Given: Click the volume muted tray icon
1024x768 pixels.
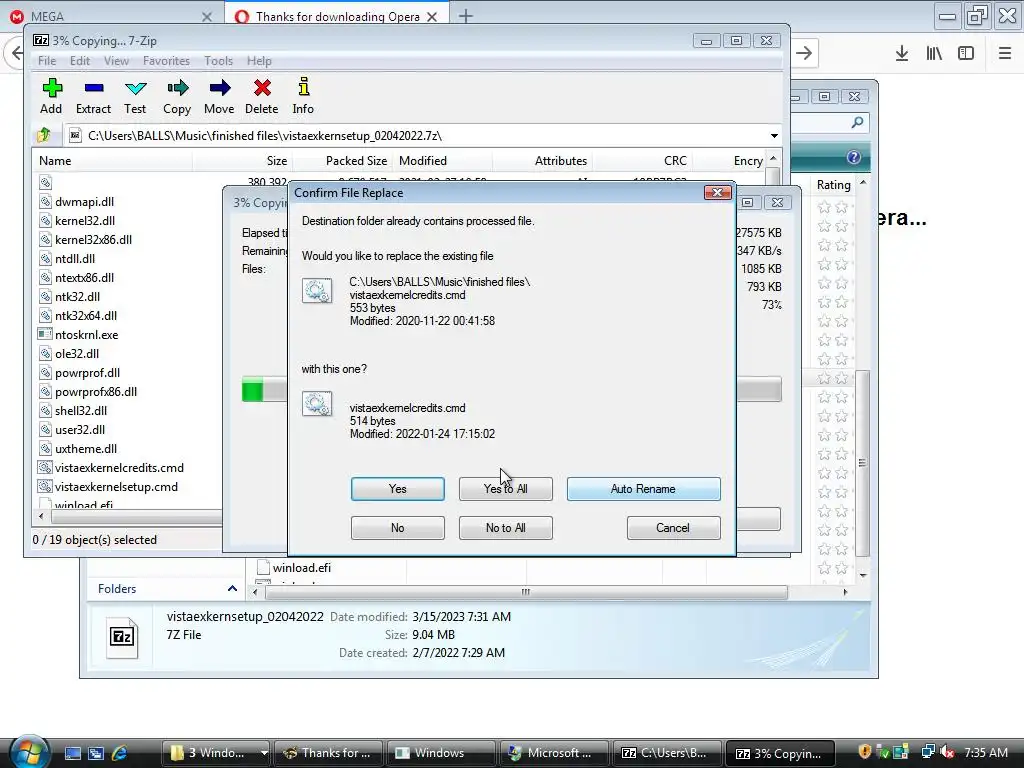Looking at the screenshot, I should (x=947, y=752).
